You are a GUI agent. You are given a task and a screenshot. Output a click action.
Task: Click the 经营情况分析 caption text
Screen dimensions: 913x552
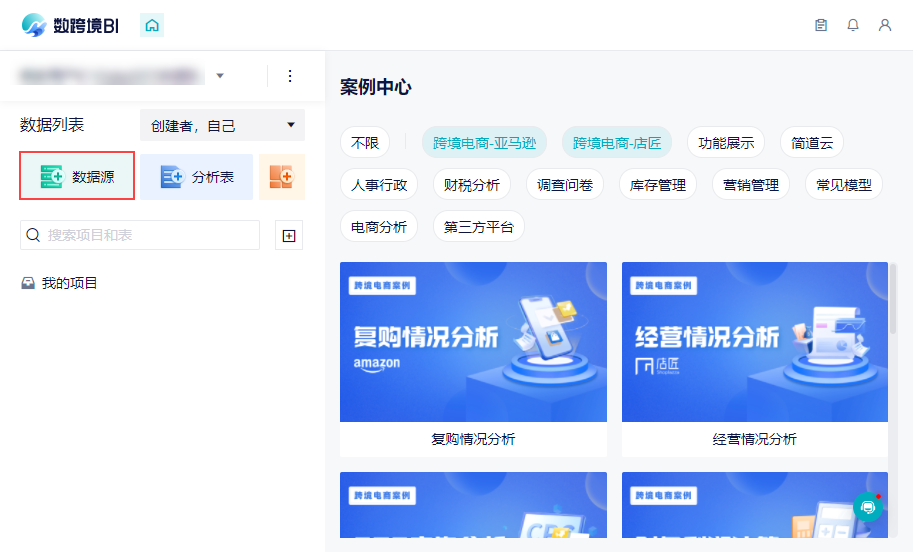tap(755, 439)
